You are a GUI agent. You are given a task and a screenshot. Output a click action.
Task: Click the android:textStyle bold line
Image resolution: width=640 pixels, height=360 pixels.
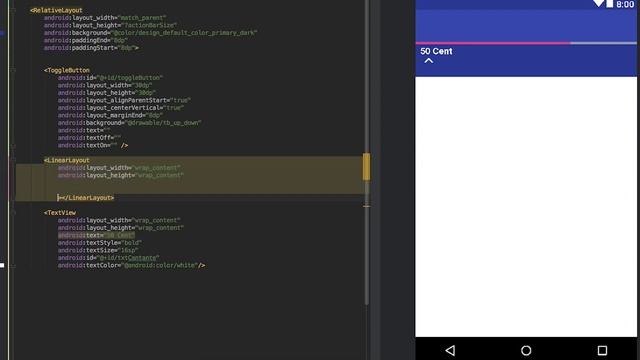point(100,243)
